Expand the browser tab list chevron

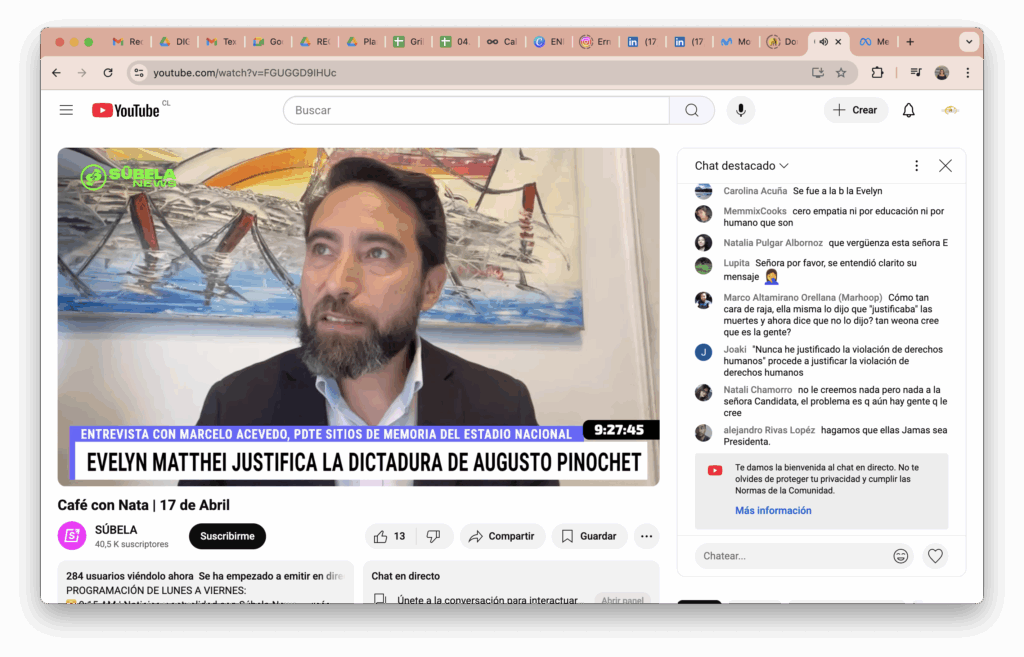point(967,42)
